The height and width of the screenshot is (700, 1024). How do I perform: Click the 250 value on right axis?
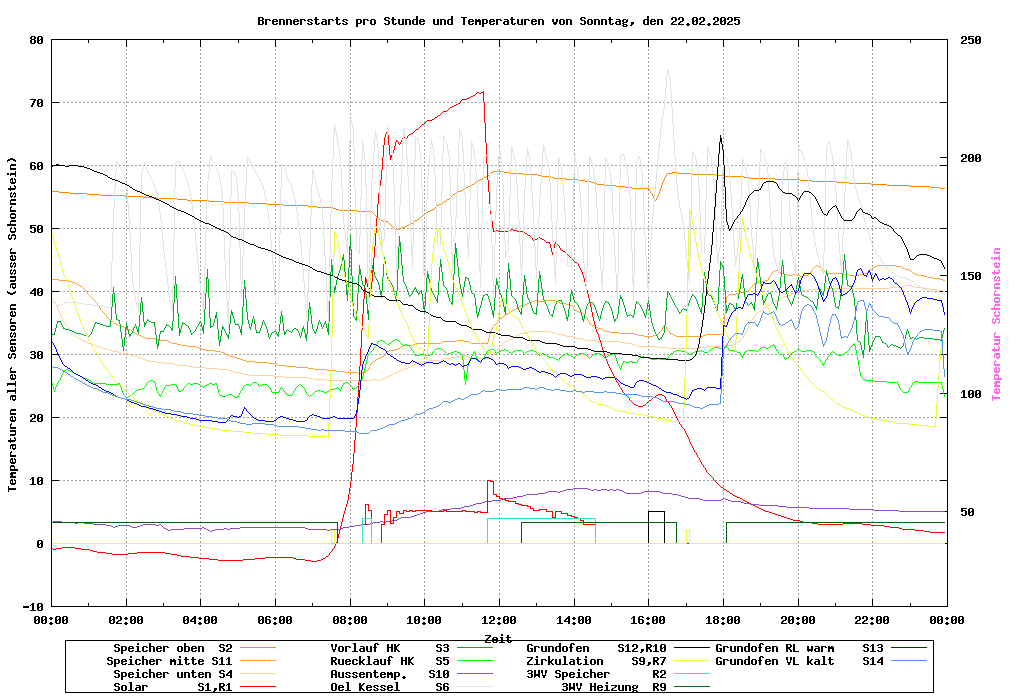(x=970, y=40)
